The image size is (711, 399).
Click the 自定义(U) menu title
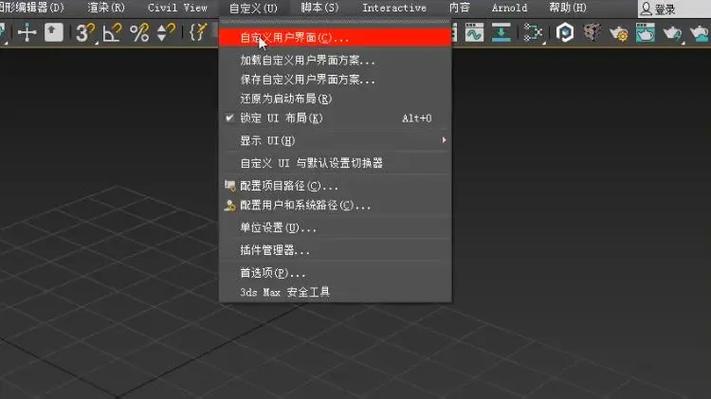(x=253, y=8)
